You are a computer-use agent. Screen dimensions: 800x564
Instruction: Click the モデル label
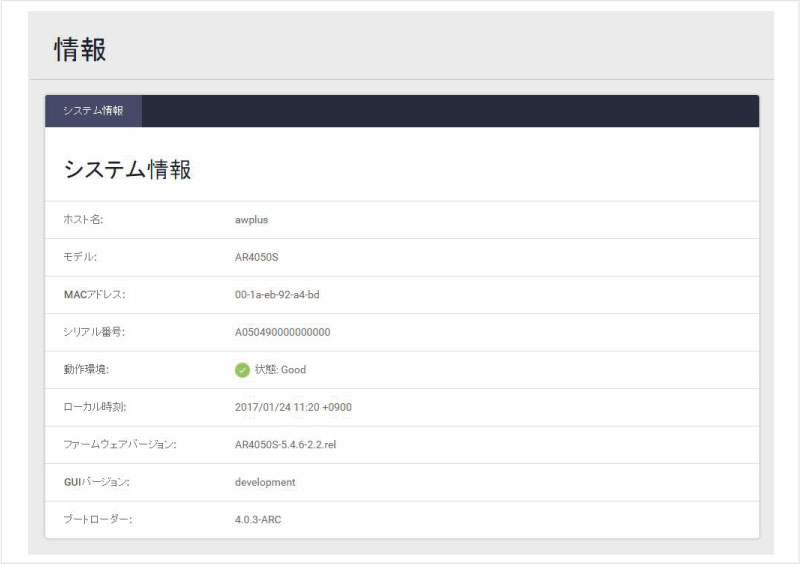pyautogui.click(x=80, y=257)
